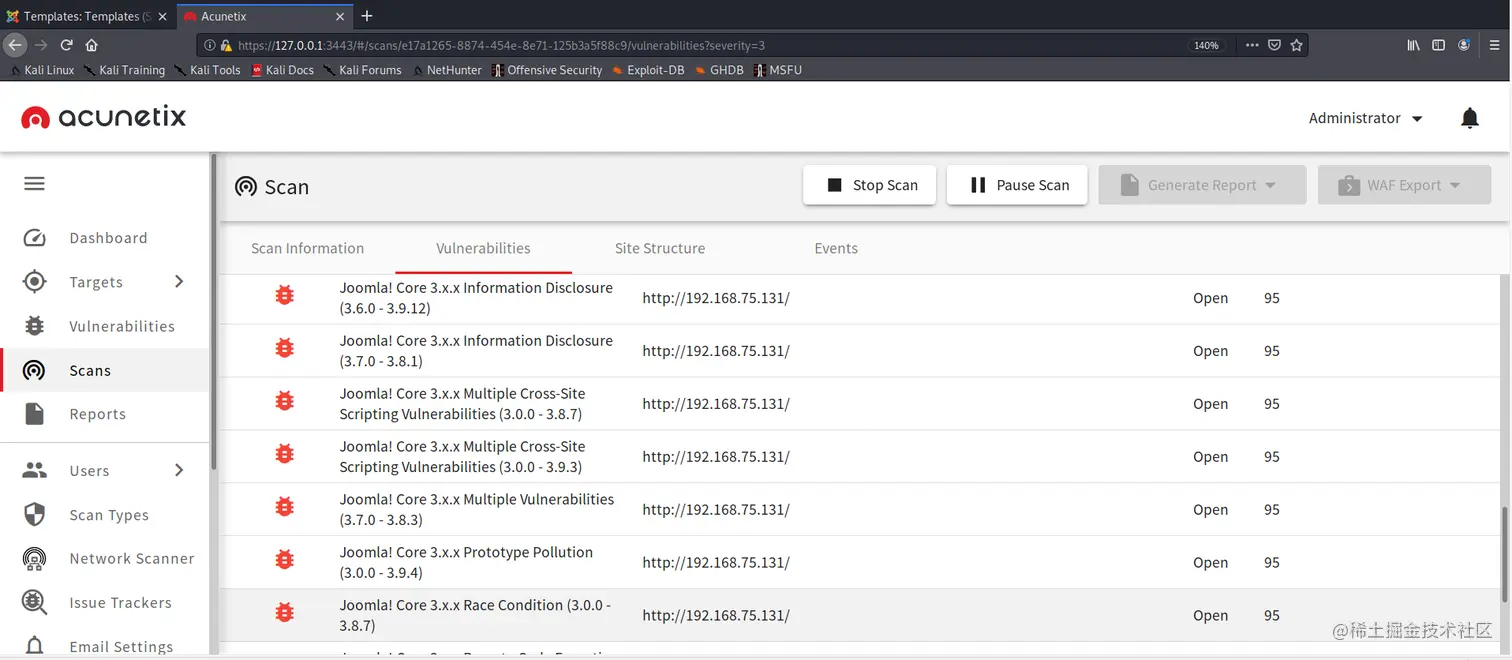Viewport: 1512px width, 660px height.
Task: Click Open status in the Prototype Pollution row
Action: point(1210,562)
